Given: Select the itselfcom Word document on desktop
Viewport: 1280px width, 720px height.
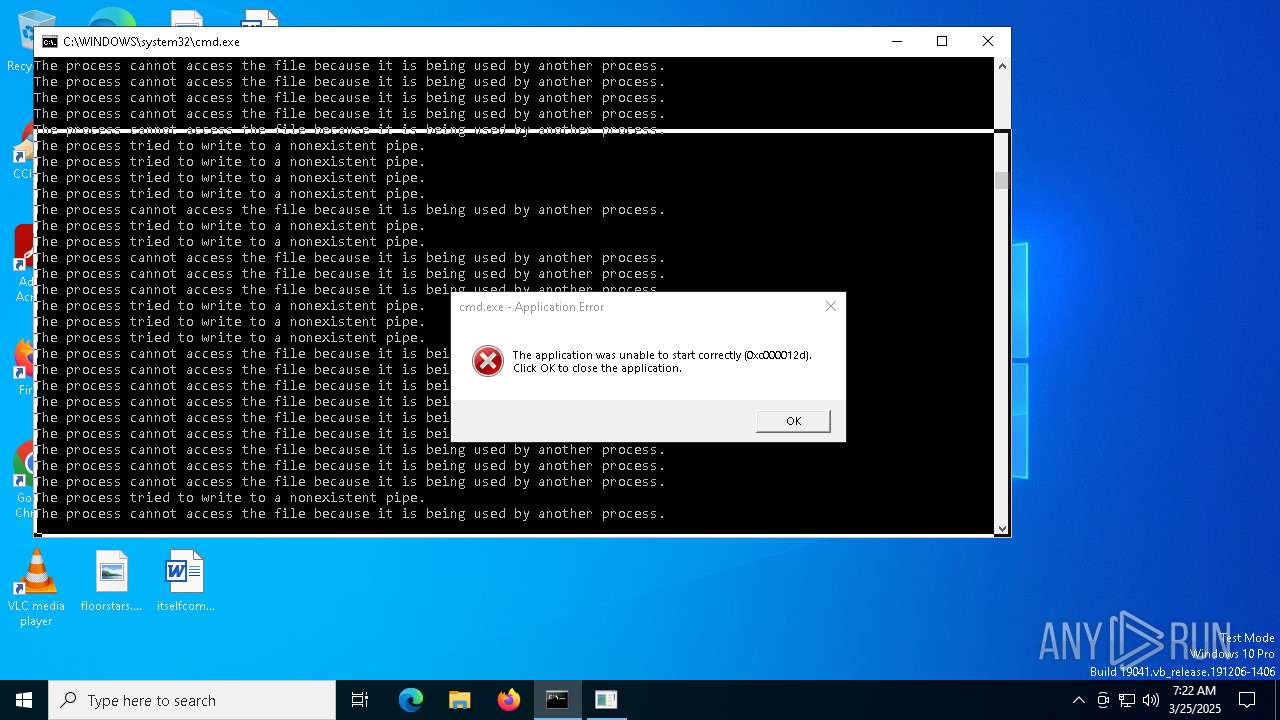Looking at the screenshot, I should coord(185,581).
